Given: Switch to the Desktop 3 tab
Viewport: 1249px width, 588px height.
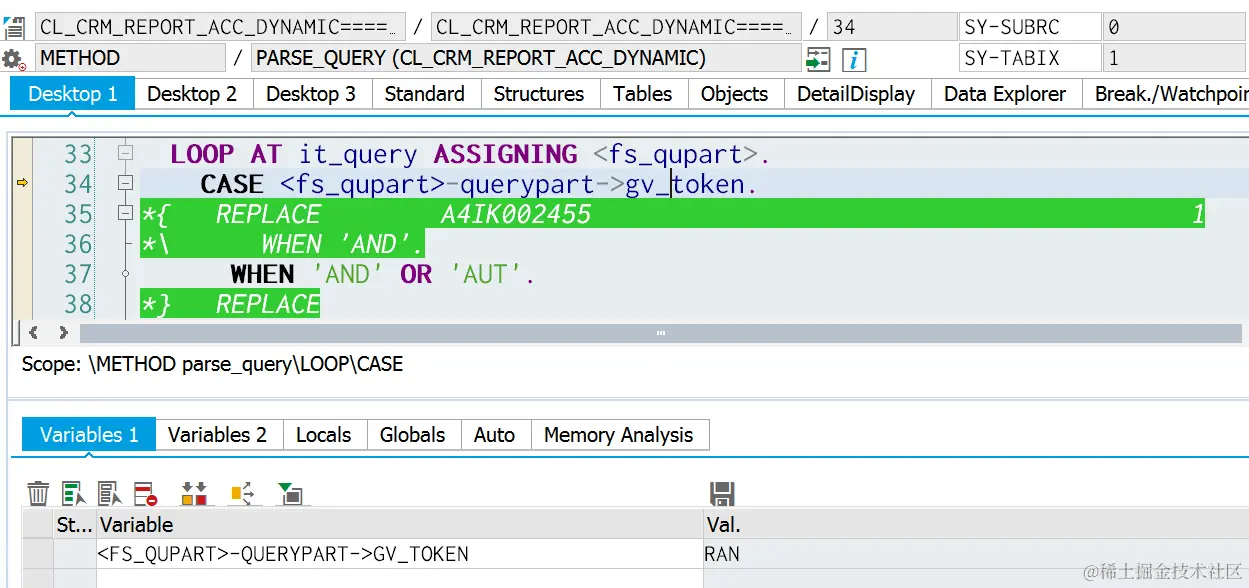Looking at the screenshot, I should [x=311, y=94].
